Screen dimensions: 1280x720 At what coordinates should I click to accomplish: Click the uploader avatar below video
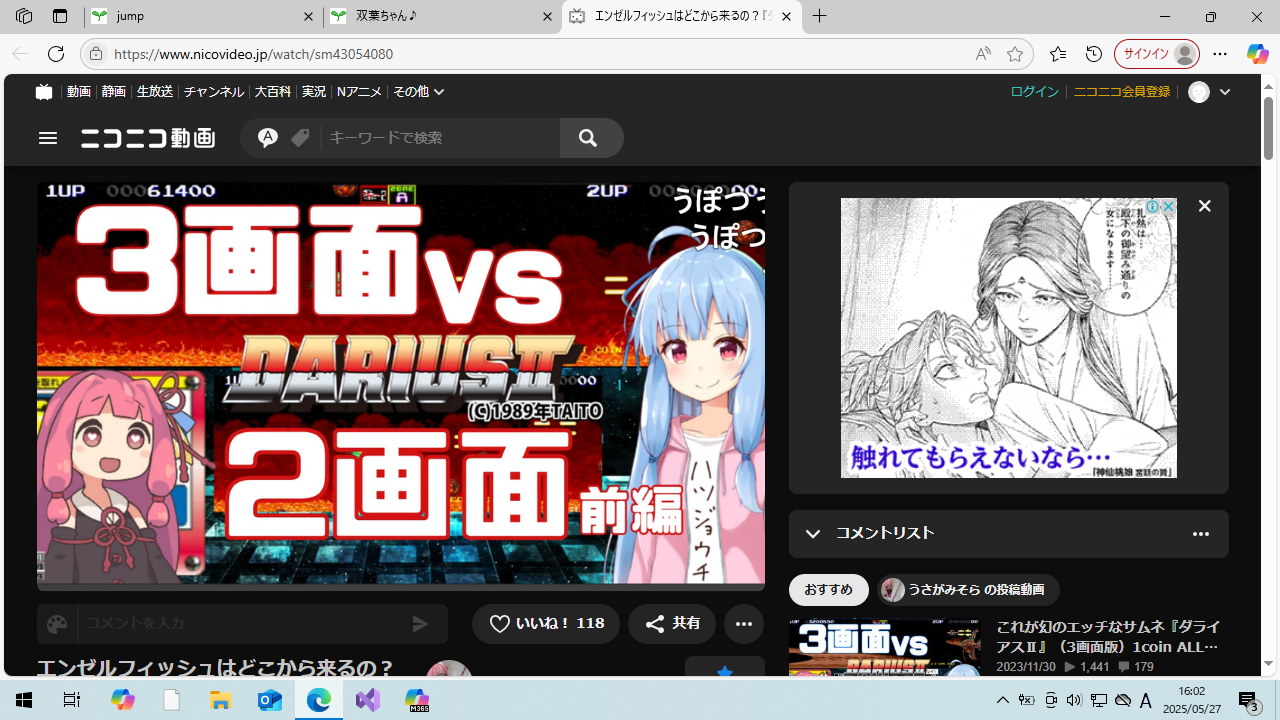(449, 670)
